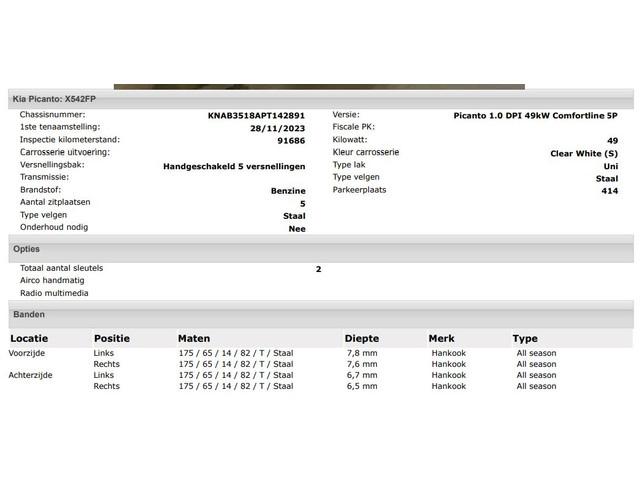Click the Kia Picanto: X542FP section header

(x=321, y=99)
